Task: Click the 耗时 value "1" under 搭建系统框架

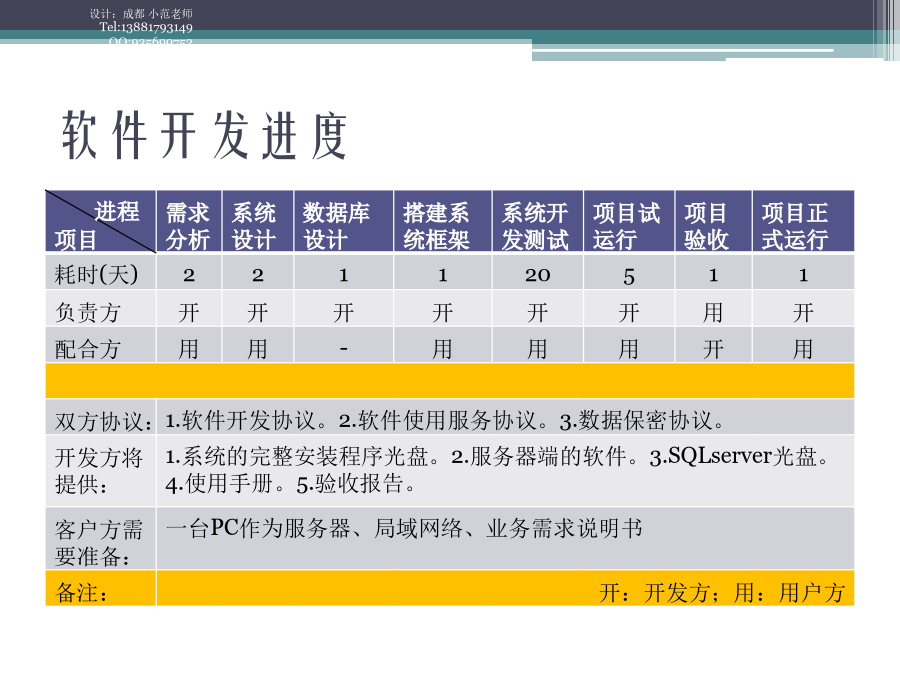Action: [443, 276]
